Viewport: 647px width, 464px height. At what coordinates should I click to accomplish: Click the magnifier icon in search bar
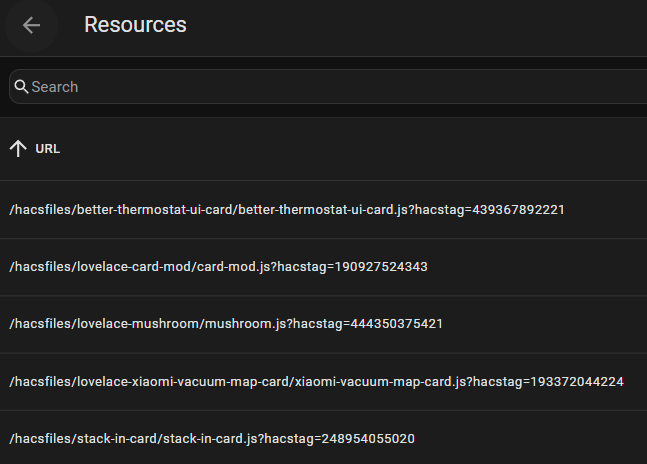(21, 87)
